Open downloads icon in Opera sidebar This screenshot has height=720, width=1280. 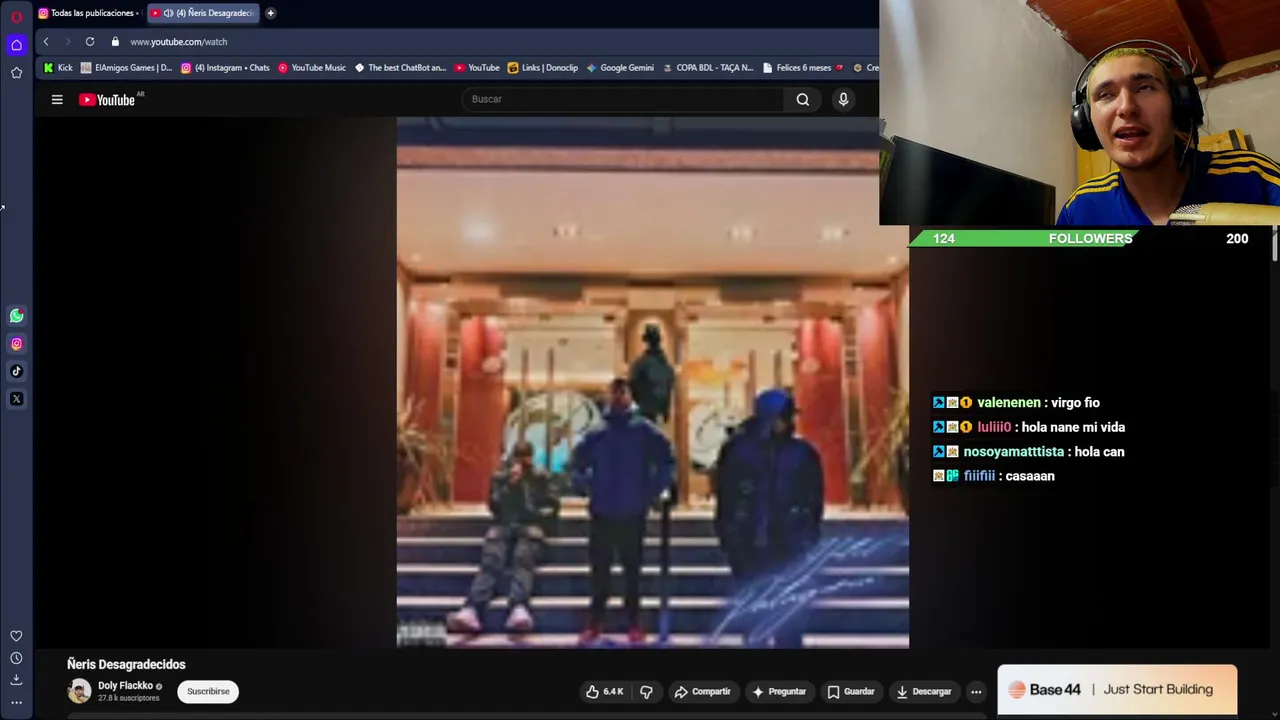(x=16, y=680)
